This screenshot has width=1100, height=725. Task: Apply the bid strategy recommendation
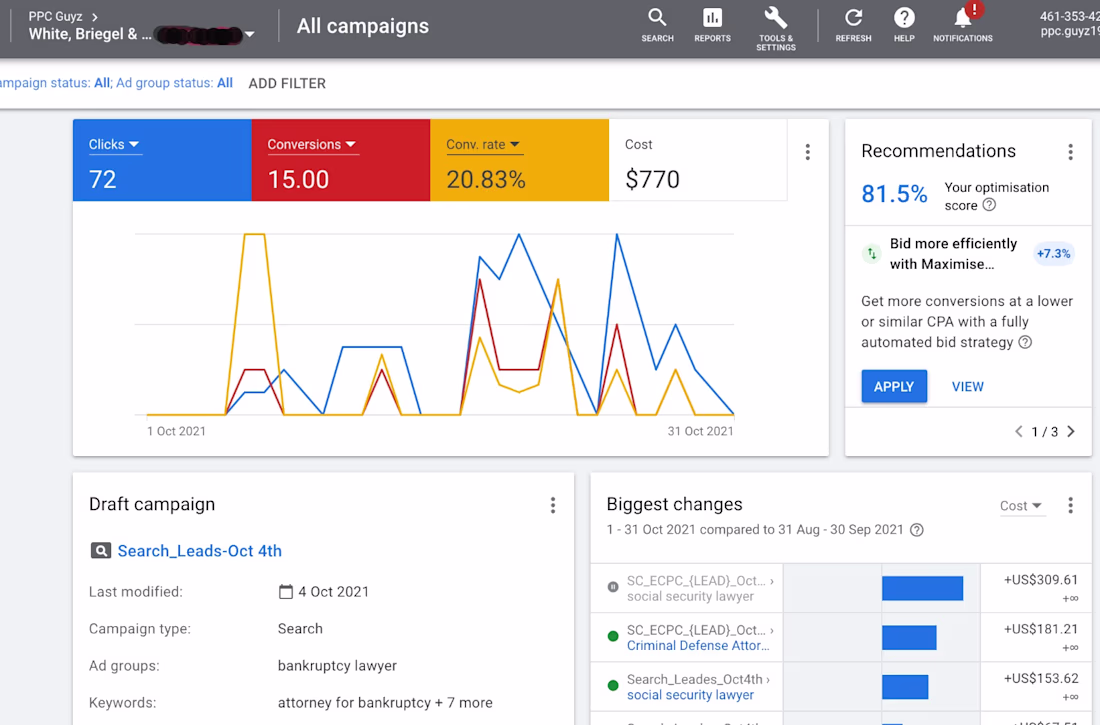pos(894,387)
